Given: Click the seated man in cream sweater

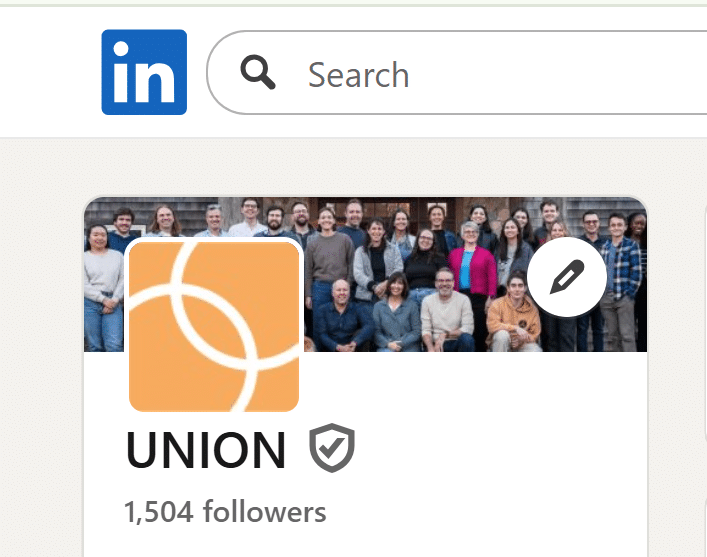Looking at the screenshot, I should tap(446, 311).
